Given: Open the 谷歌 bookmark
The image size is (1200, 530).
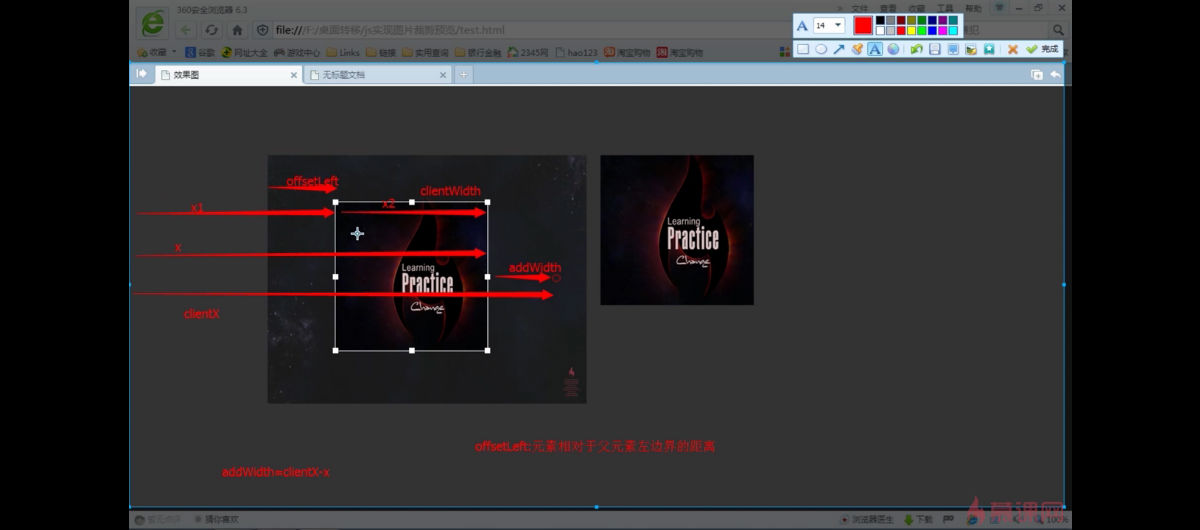Looking at the screenshot, I should pos(200,52).
